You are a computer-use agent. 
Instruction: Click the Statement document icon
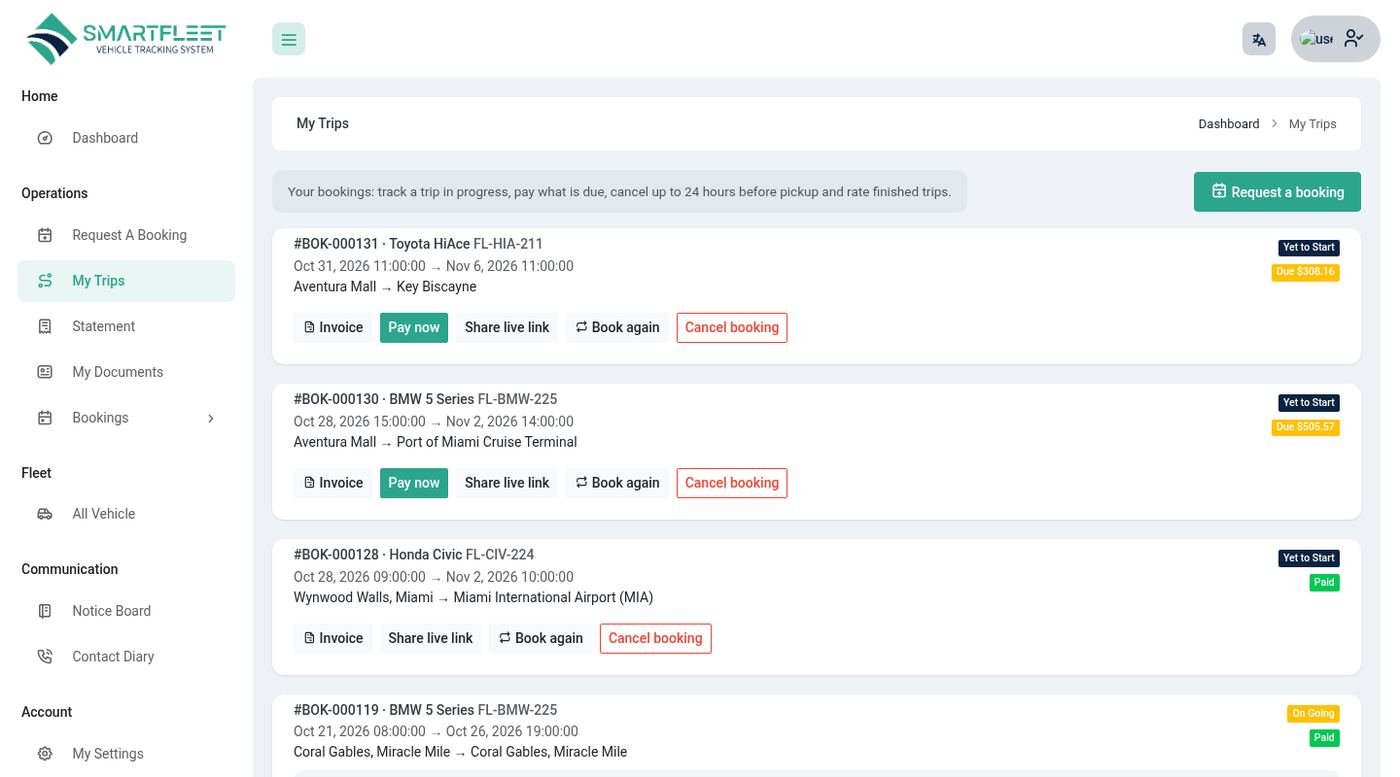(x=45, y=326)
